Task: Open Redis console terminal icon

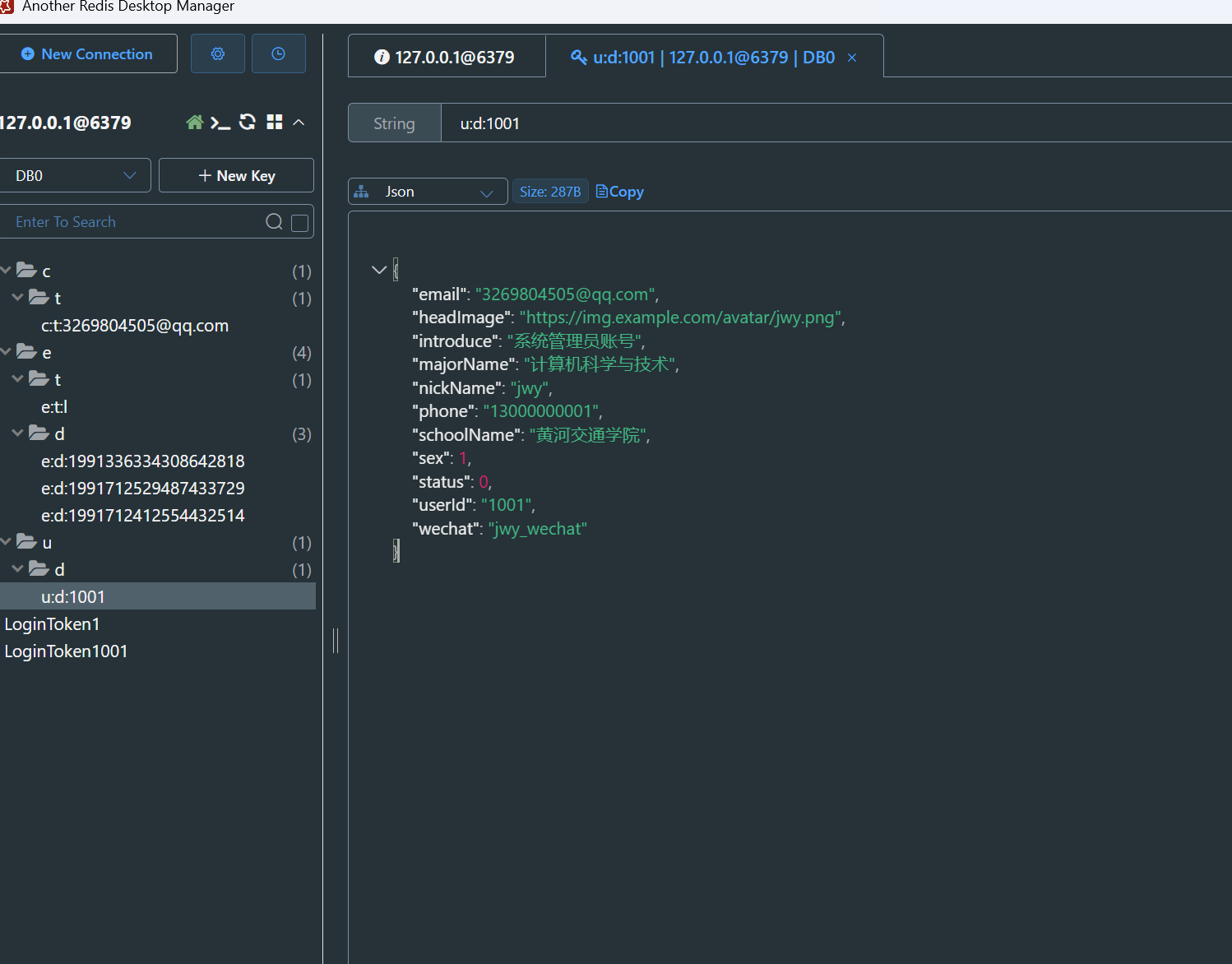Action: tap(220, 123)
